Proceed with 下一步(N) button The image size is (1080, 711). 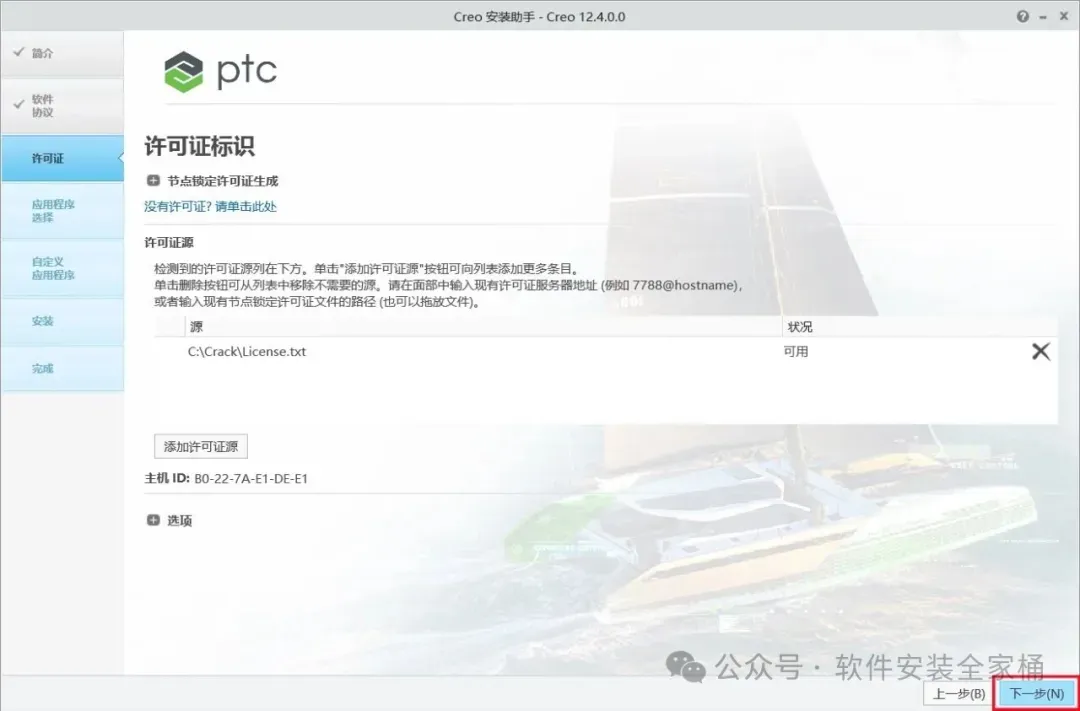click(1037, 693)
